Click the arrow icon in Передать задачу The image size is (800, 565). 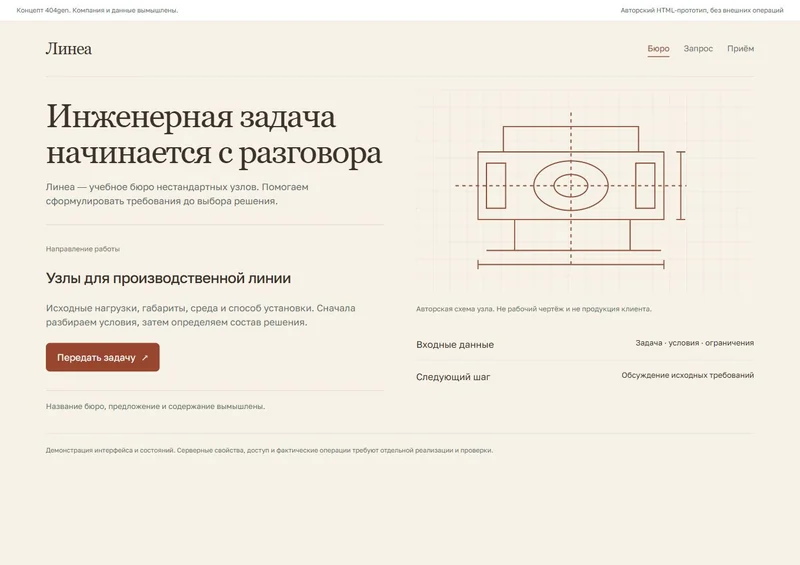tap(145, 358)
